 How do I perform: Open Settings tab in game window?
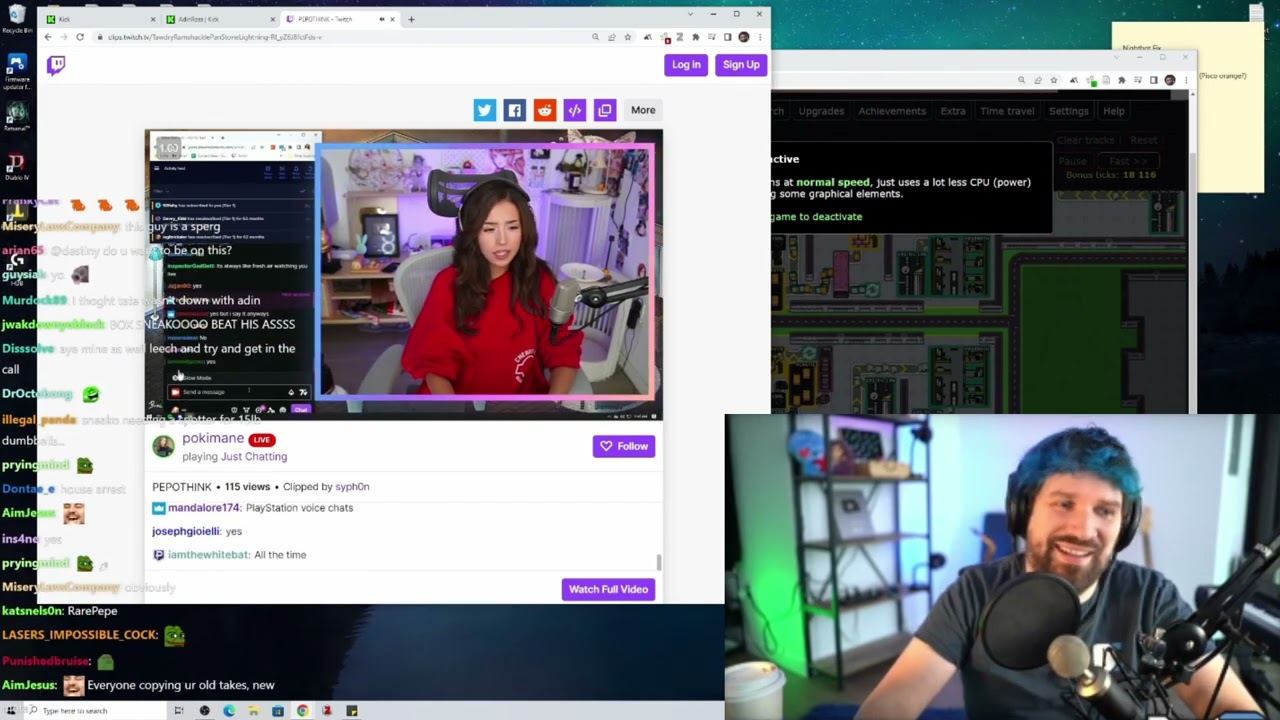point(1068,111)
